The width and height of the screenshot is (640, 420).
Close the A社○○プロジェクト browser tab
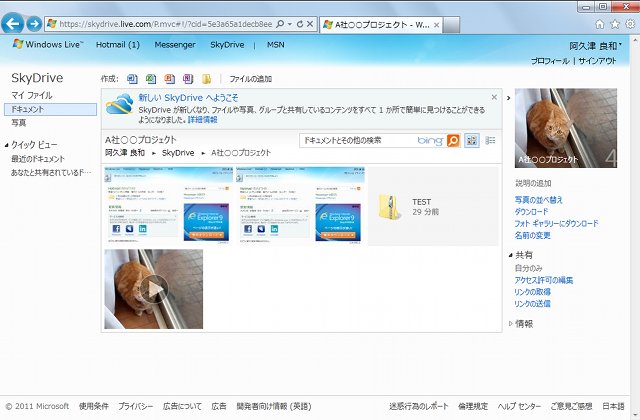[436, 25]
